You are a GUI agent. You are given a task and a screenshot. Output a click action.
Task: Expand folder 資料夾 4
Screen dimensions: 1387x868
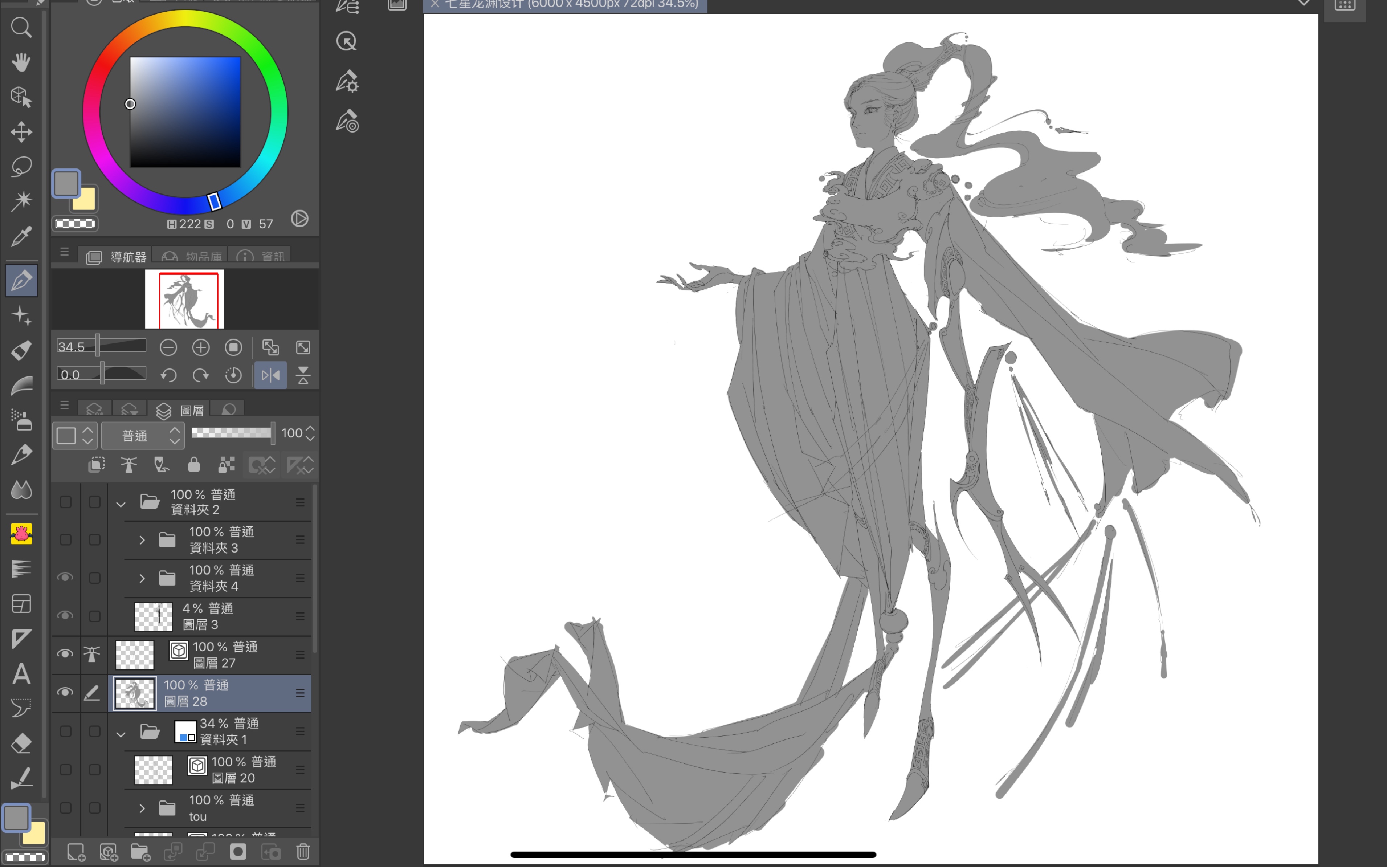[x=142, y=578]
